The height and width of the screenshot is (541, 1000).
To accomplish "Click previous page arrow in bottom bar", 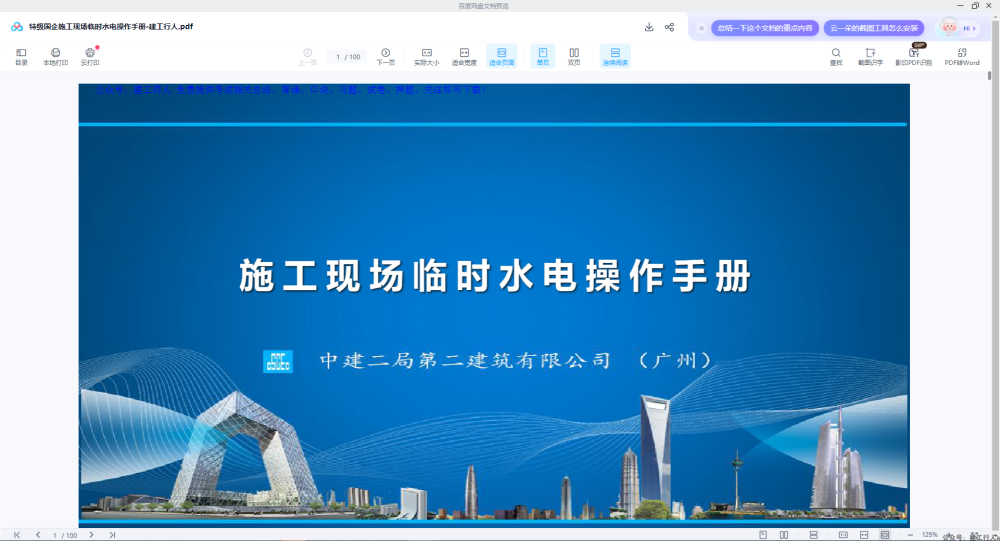I will 38,535.
